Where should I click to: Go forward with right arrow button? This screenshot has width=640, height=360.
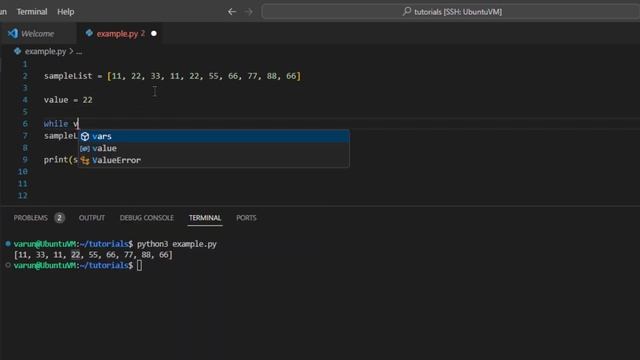[x=248, y=12]
